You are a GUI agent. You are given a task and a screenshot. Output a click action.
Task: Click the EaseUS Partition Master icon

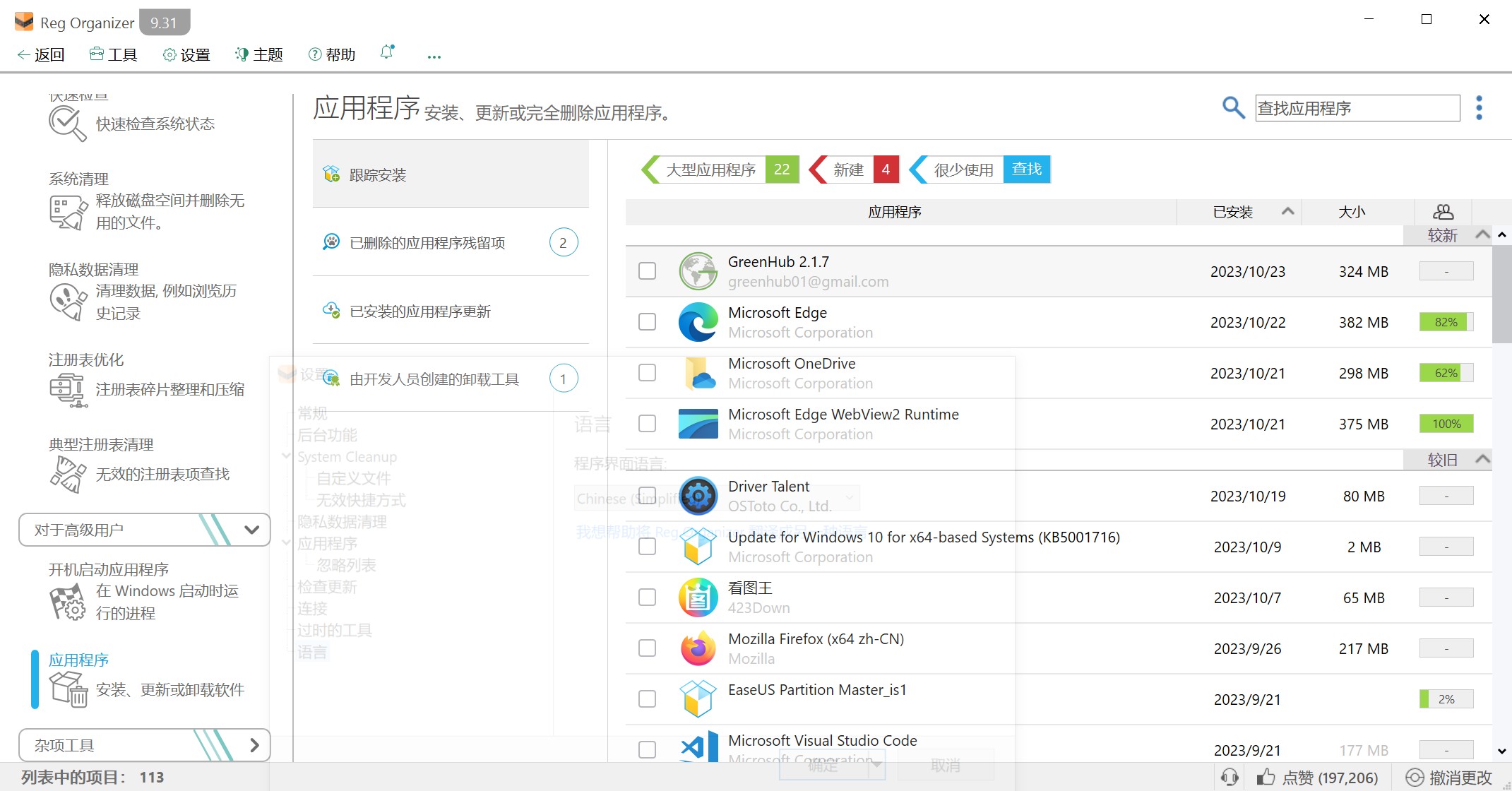click(698, 699)
